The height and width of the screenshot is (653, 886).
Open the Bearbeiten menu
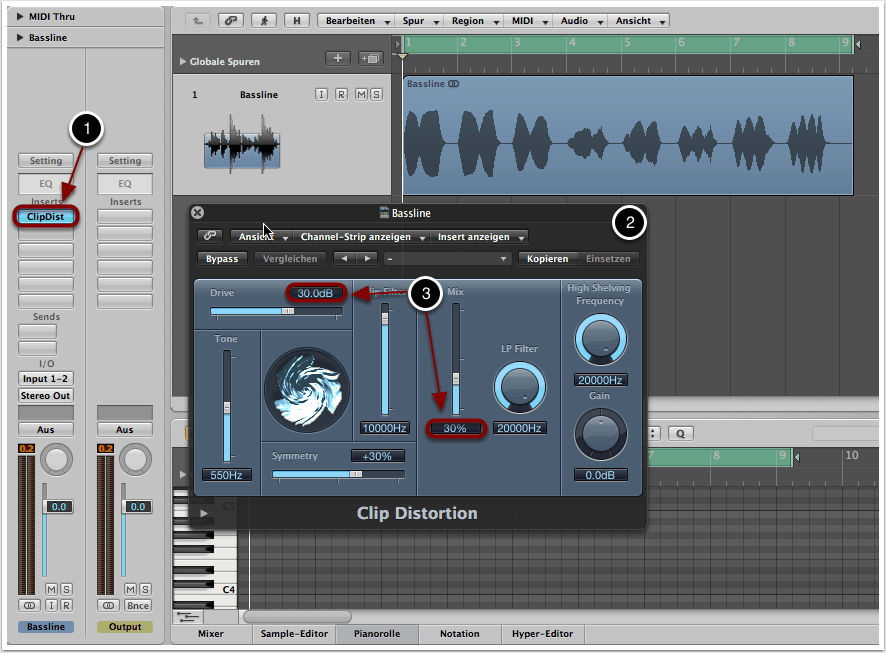(349, 20)
